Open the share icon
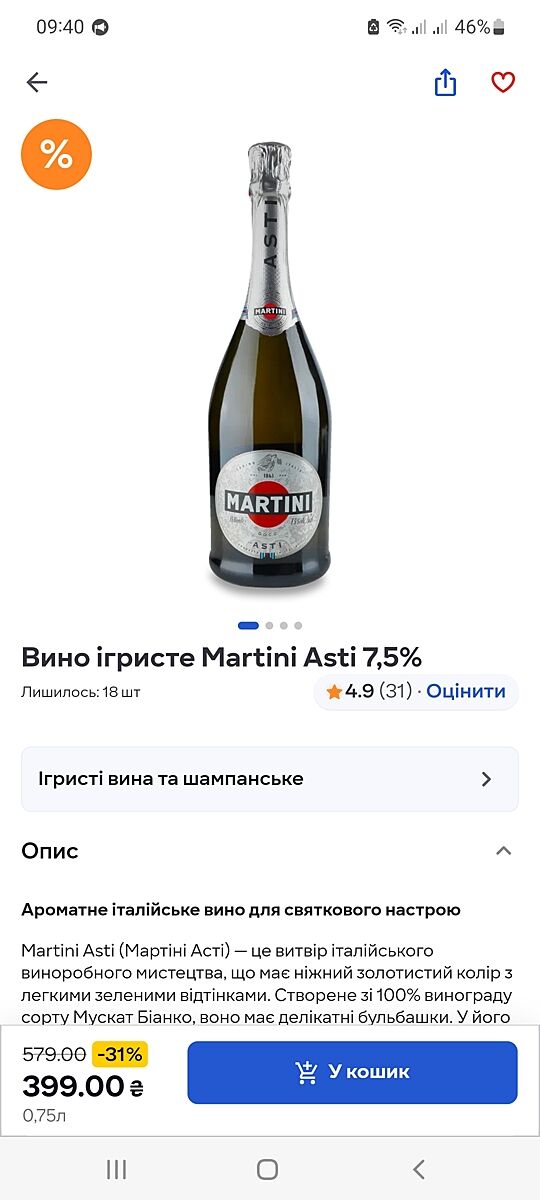540x1200 pixels. pos(446,83)
